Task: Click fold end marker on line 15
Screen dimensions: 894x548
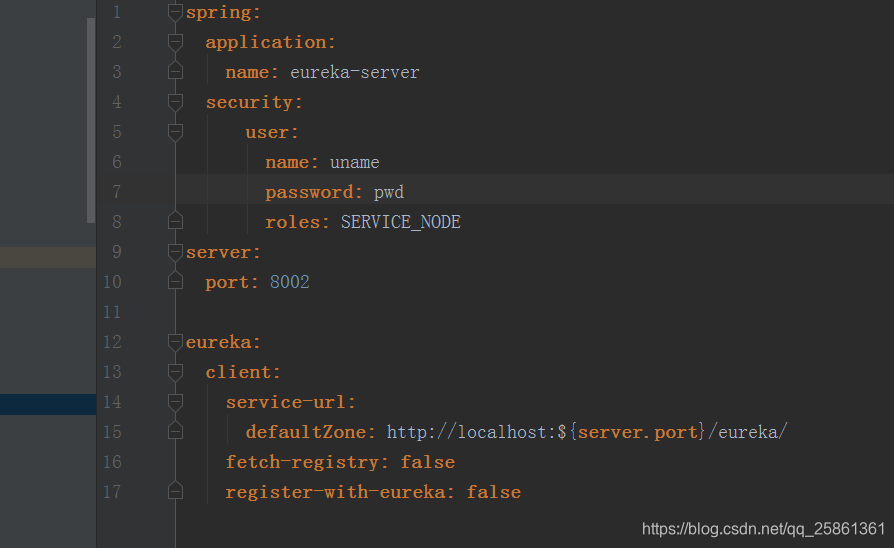Action: point(175,431)
